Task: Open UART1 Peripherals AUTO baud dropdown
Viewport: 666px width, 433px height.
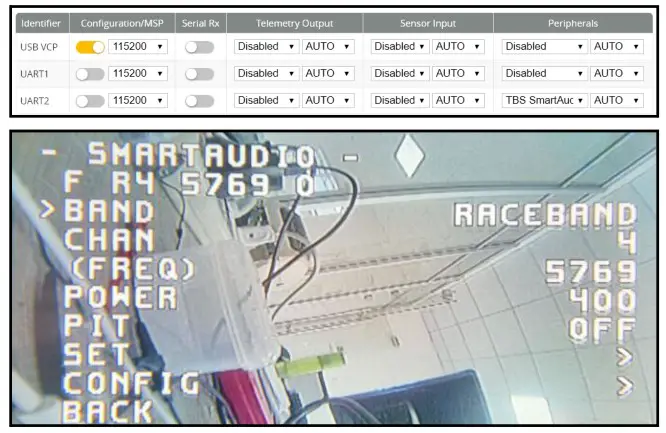Action: click(x=617, y=74)
